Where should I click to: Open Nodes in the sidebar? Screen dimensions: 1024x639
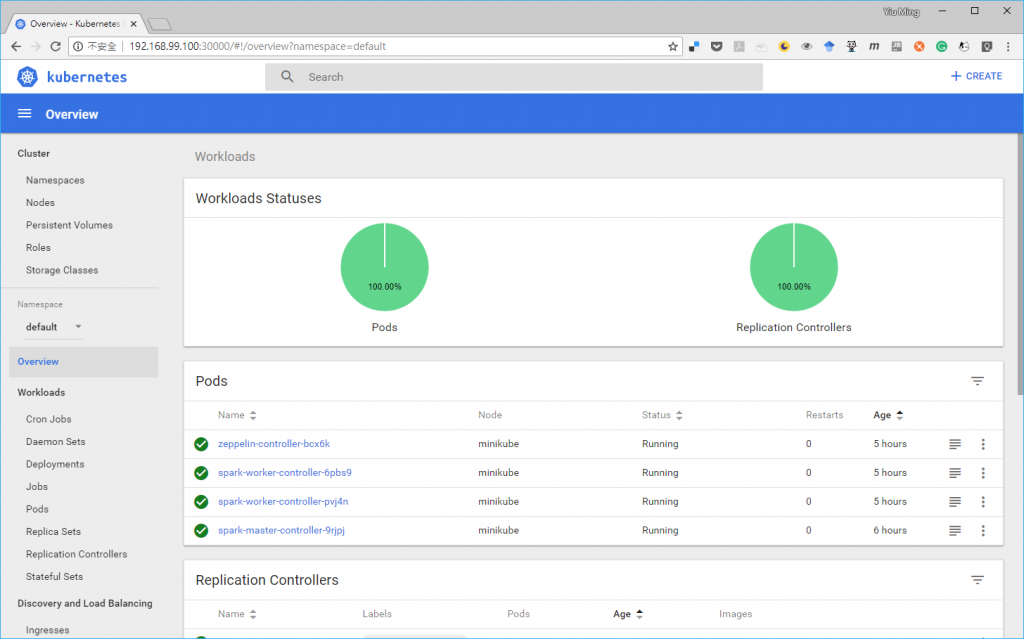pos(40,203)
